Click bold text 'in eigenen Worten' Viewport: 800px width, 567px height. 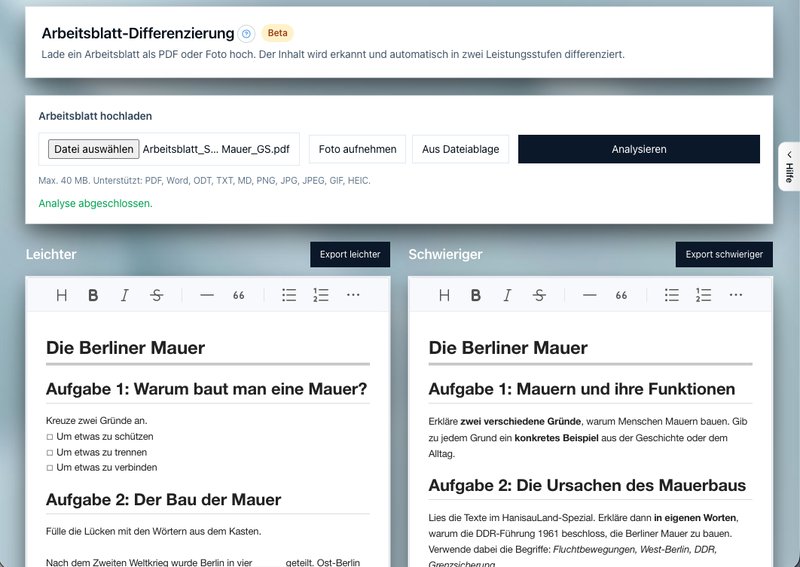(x=695, y=517)
